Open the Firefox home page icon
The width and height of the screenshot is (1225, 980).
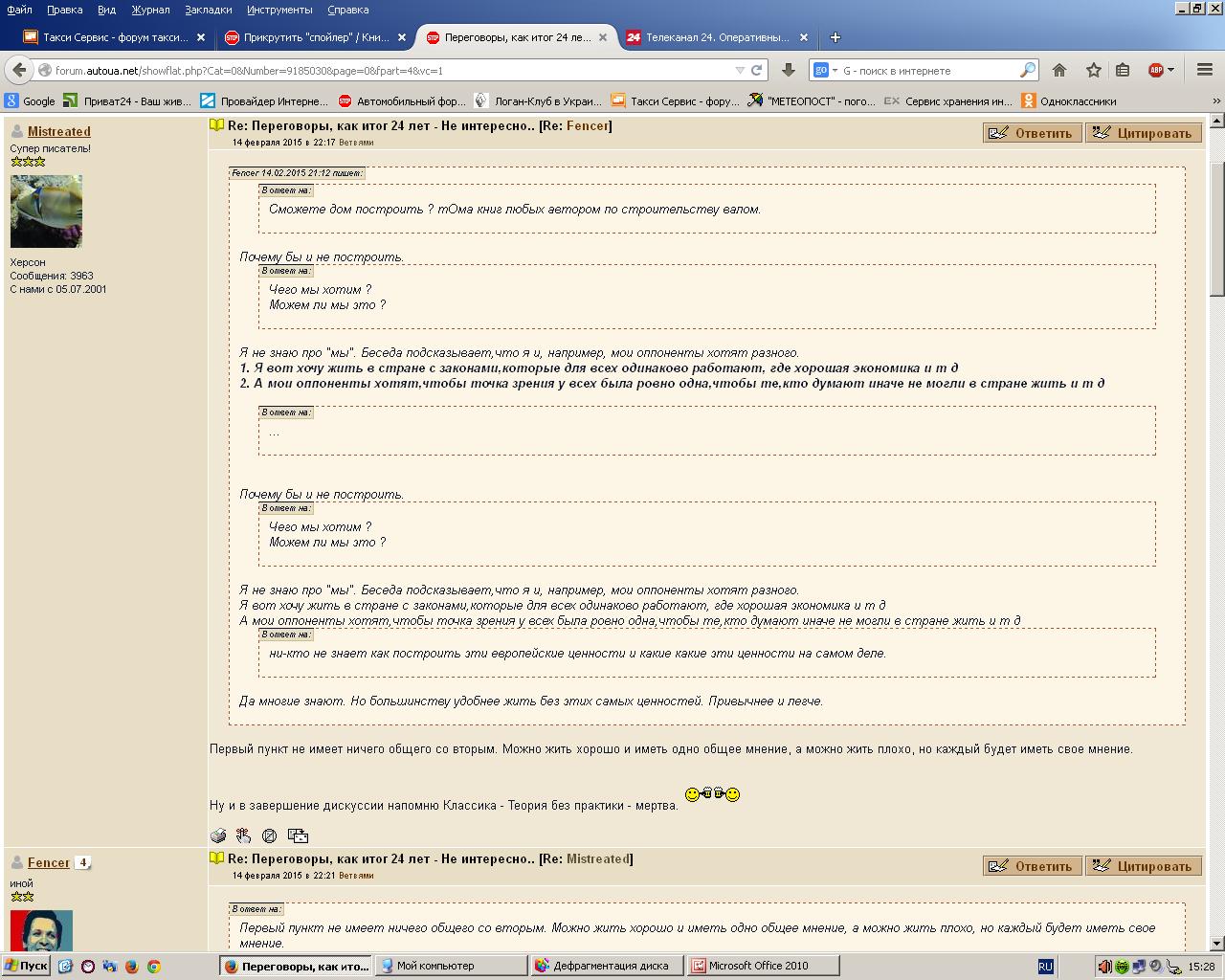tap(1059, 70)
